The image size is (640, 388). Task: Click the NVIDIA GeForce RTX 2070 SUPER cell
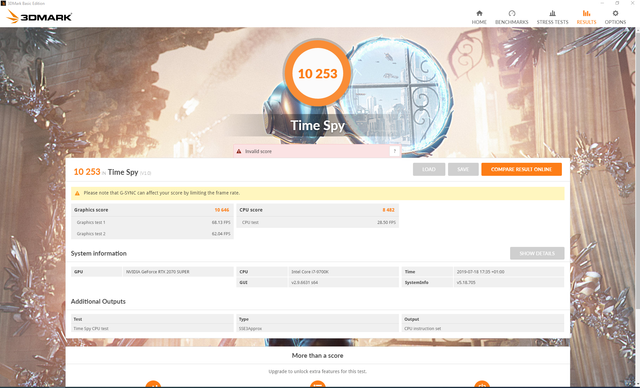(x=178, y=272)
